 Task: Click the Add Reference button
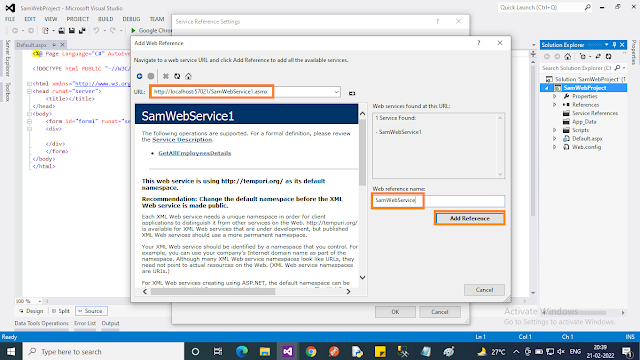pyautogui.click(x=469, y=218)
